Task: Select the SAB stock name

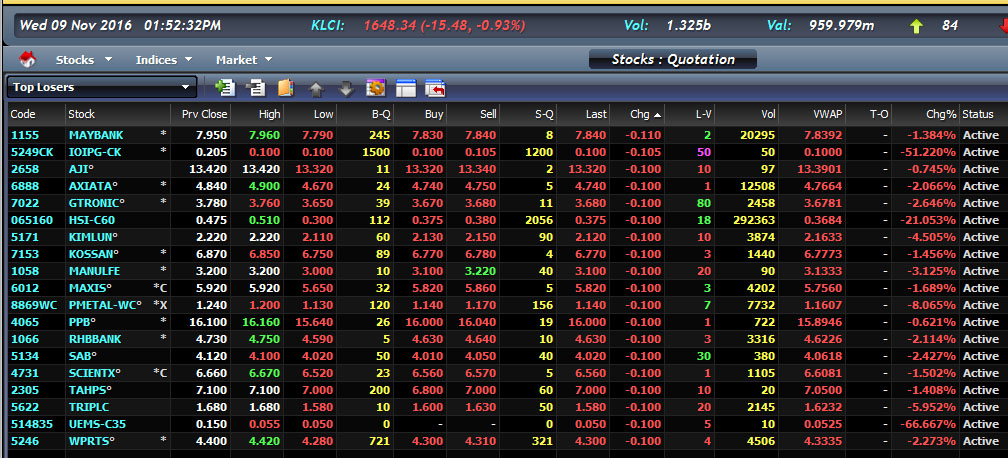Action: 82,356
